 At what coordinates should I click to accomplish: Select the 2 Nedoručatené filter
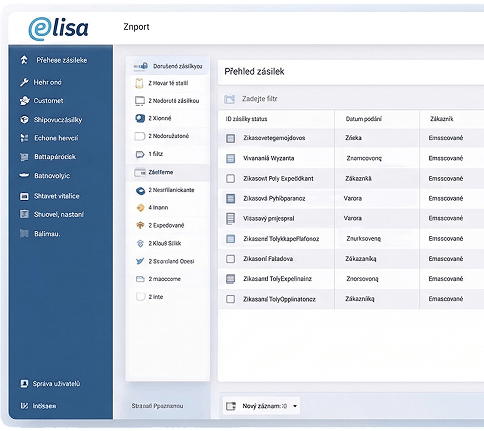click(x=168, y=136)
